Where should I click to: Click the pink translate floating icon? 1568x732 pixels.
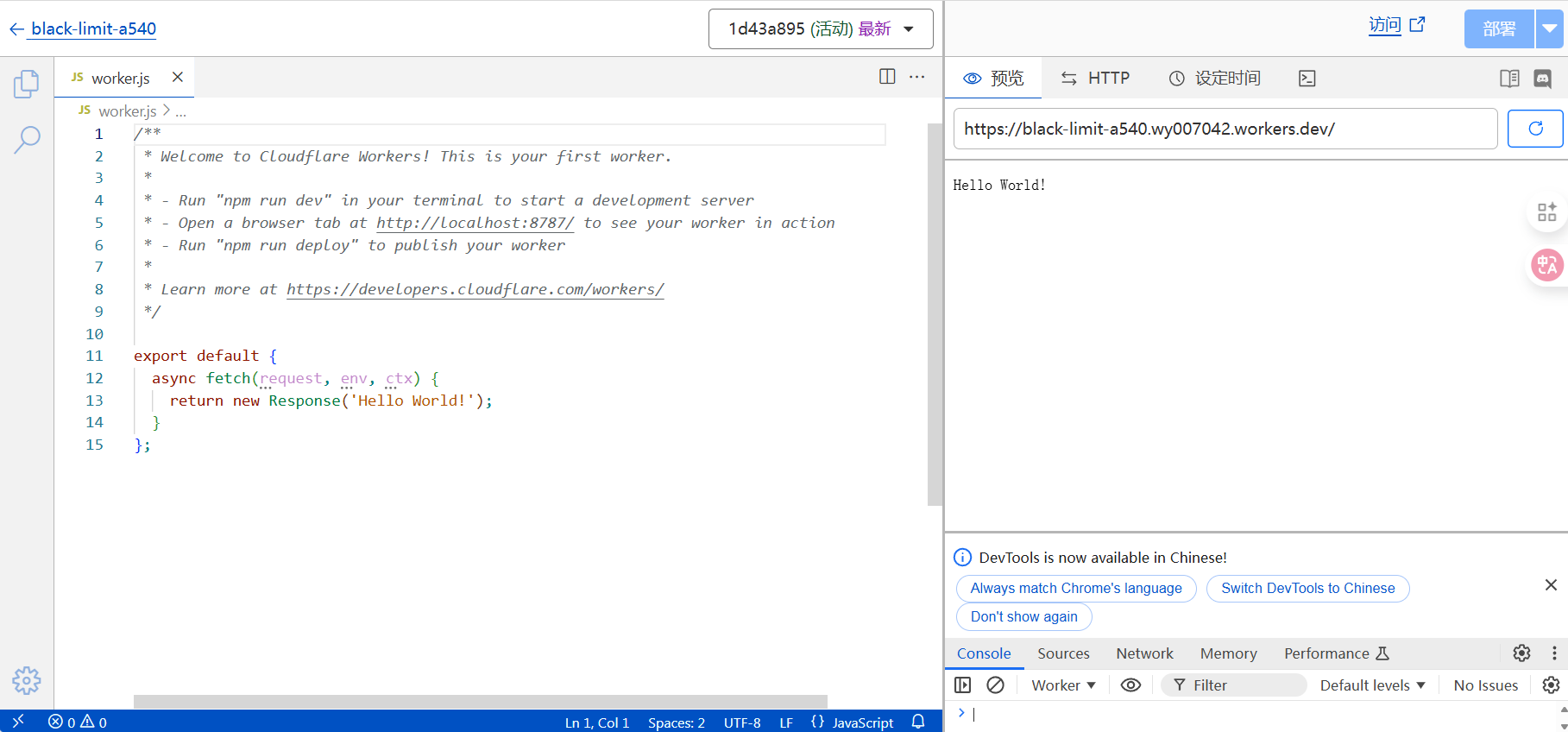[x=1547, y=265]
